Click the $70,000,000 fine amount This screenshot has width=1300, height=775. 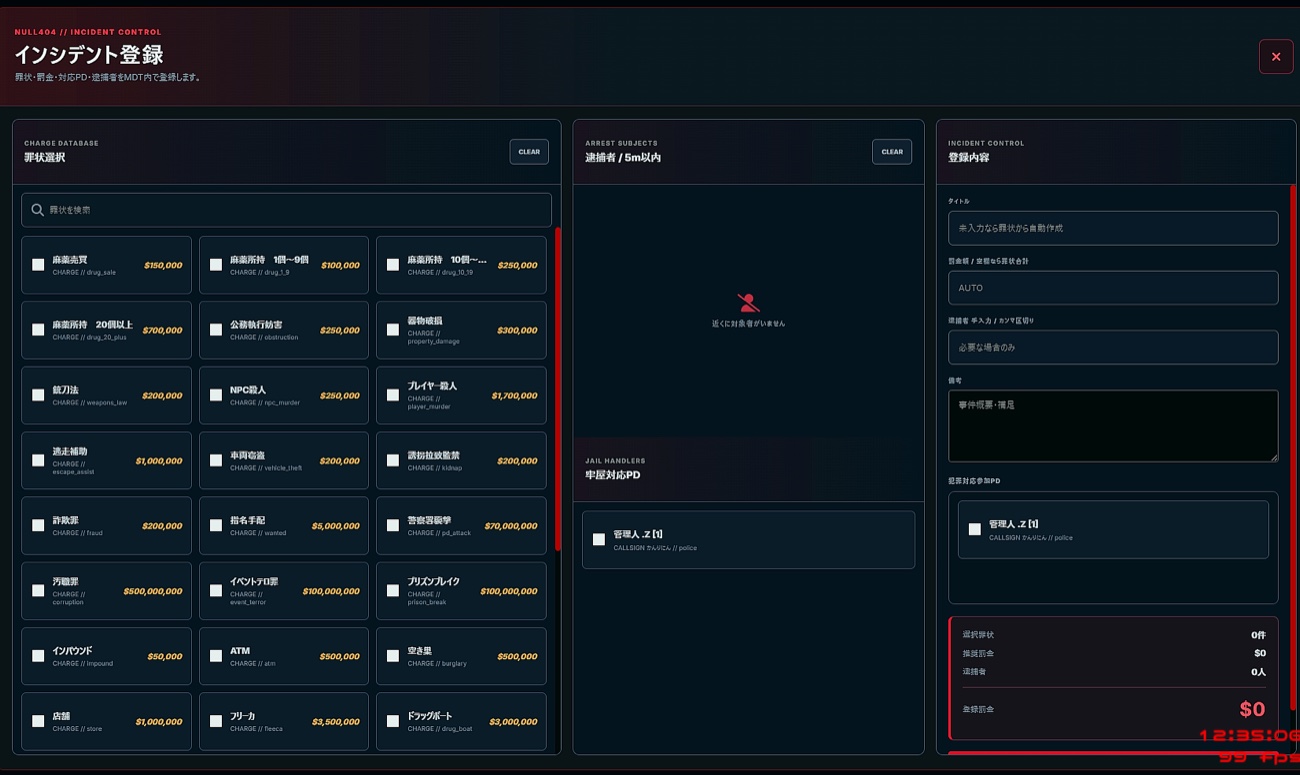point(511,526)
